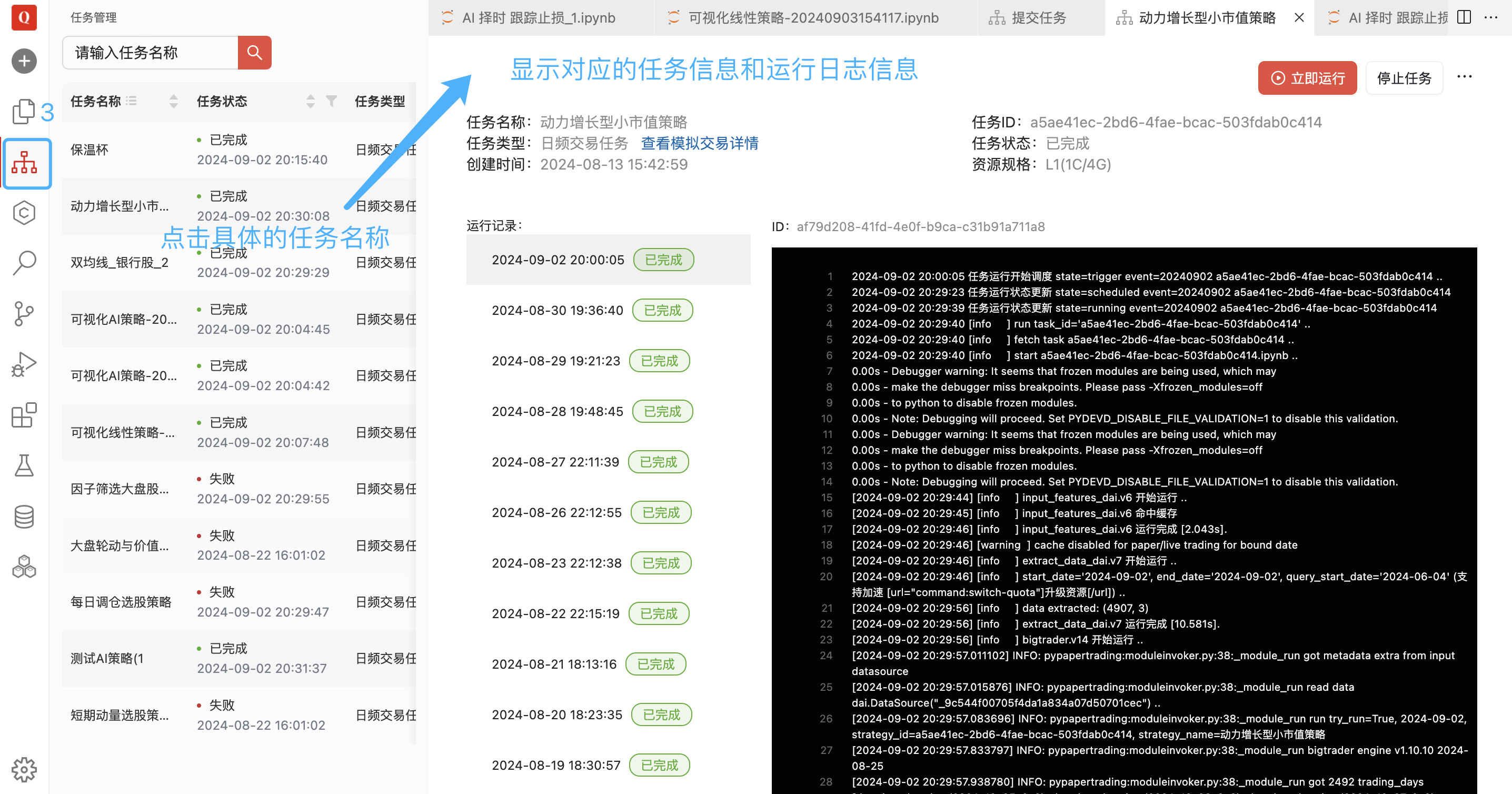Screen dimensions: 1512x794
Task: Sort by task name column arrows
Action: [173, 101]
